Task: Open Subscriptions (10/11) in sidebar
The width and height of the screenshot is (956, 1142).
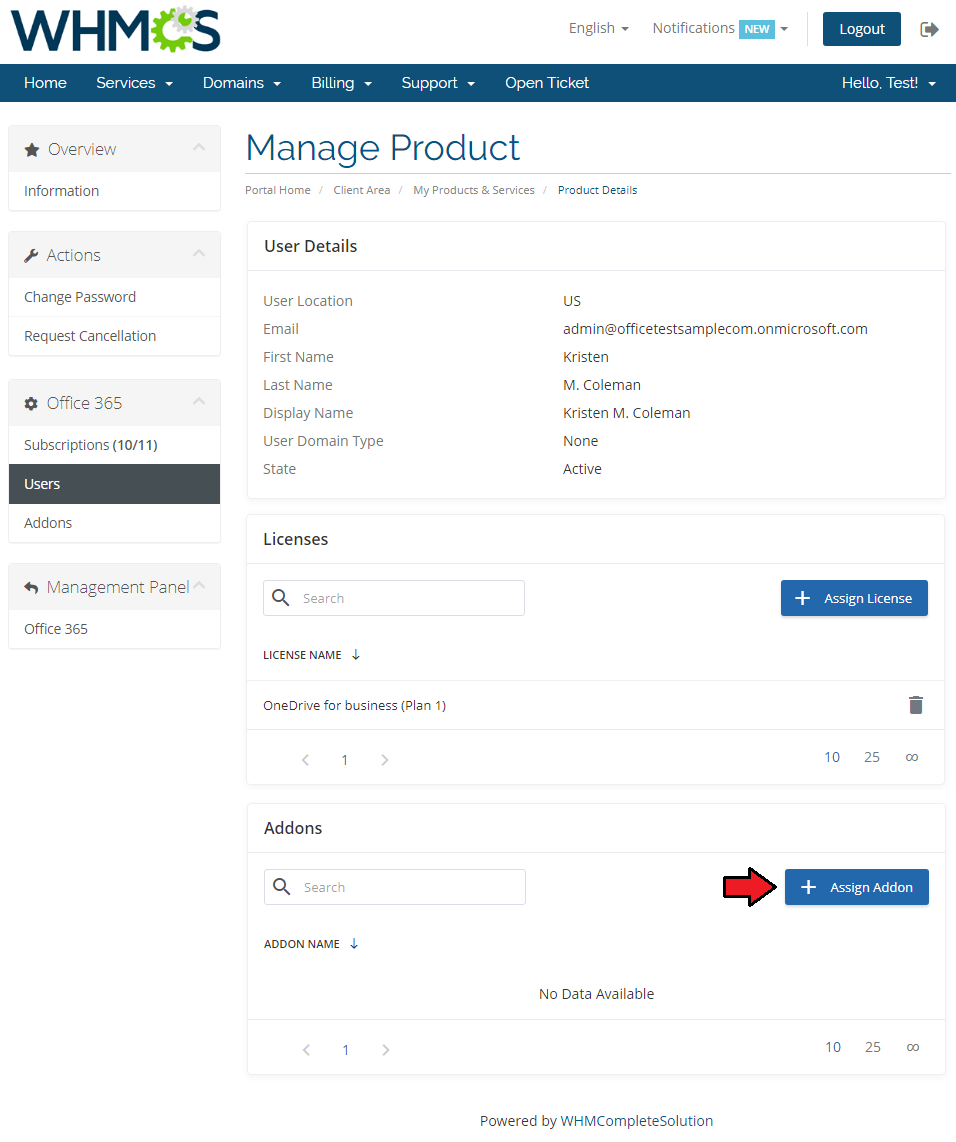Action: [x=114, y=445]
